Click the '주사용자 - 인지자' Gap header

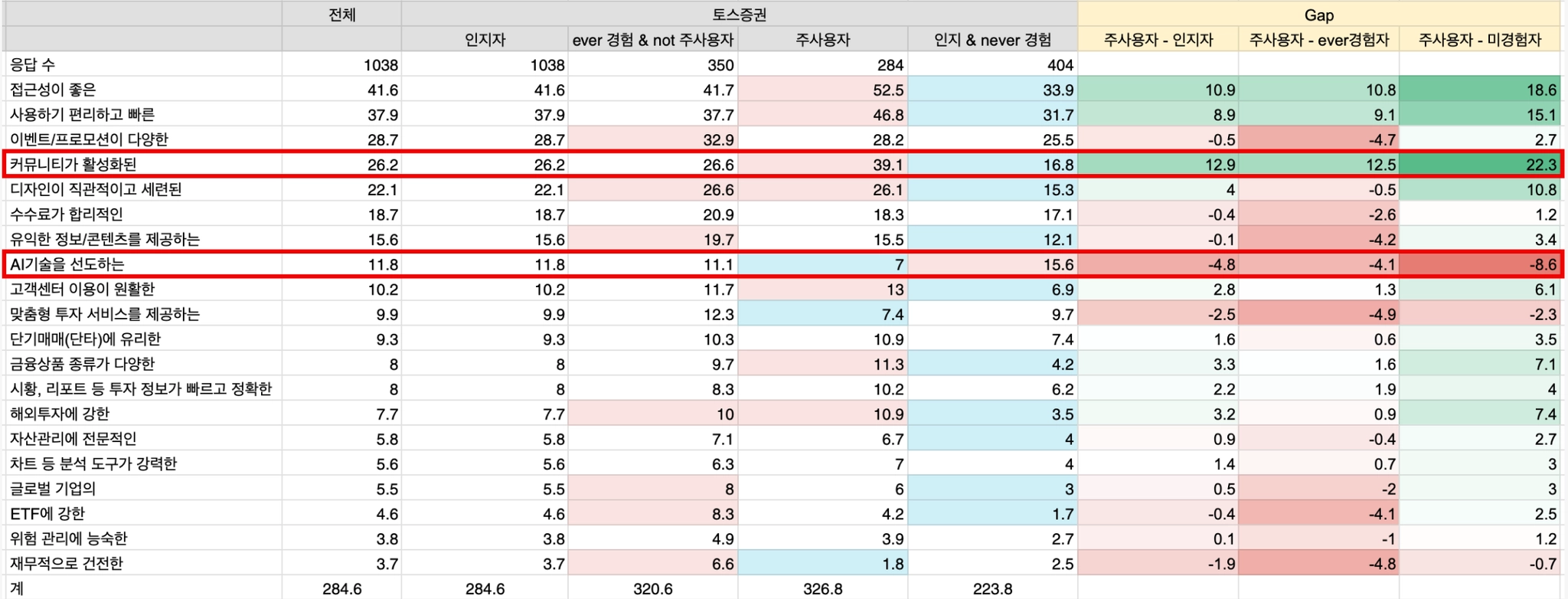tap(1158, 40)
